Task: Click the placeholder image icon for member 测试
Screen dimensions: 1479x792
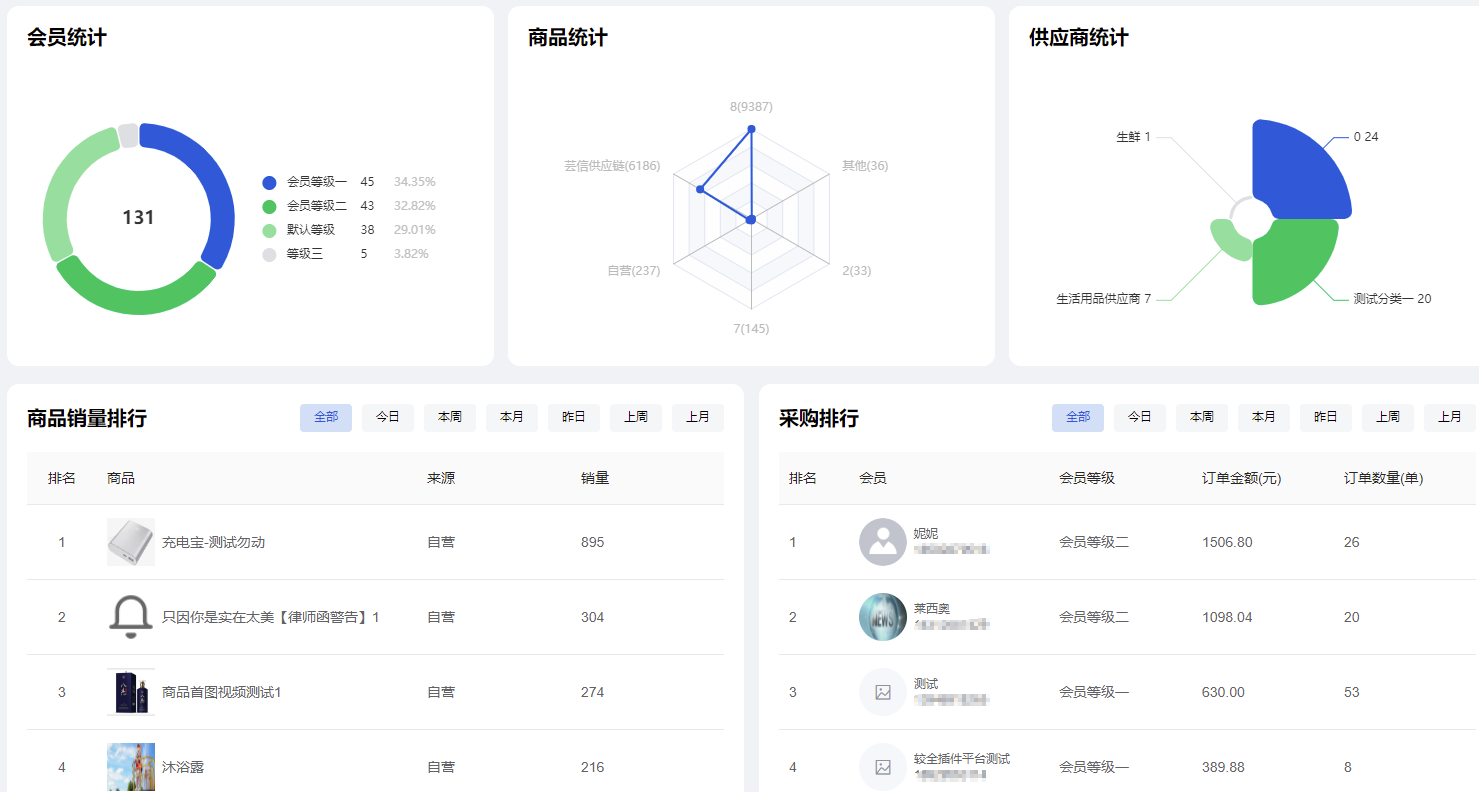Action: [883, 692]
